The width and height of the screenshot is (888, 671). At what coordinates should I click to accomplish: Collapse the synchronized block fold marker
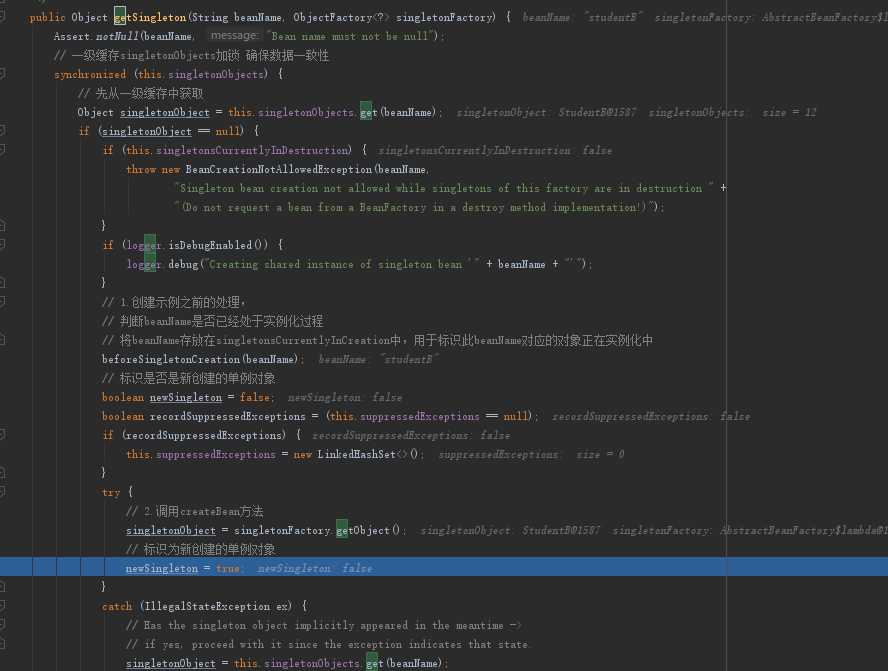pos(2,74)
